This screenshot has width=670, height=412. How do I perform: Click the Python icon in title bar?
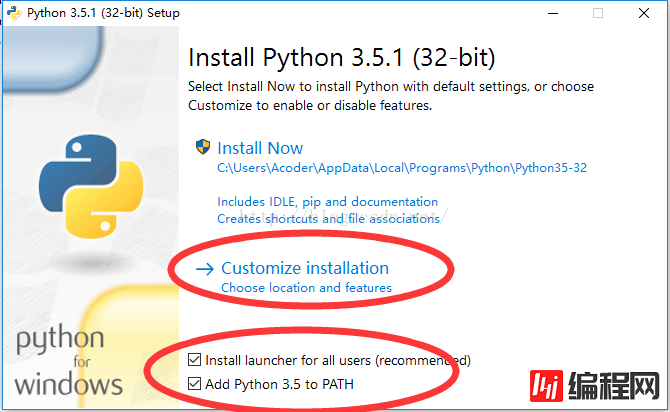pos(11,13)
